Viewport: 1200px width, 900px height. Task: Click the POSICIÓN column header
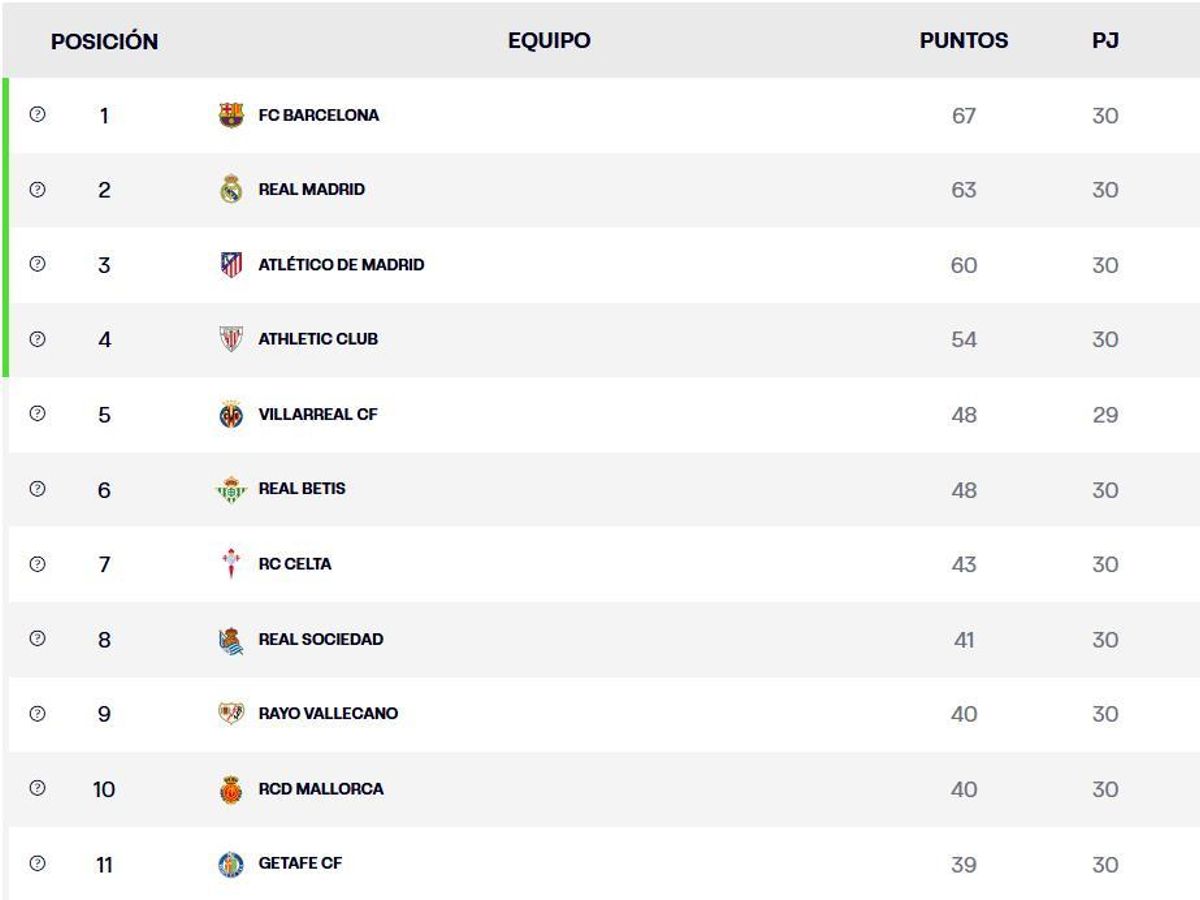pyautogui.click(x=104, y=42)
